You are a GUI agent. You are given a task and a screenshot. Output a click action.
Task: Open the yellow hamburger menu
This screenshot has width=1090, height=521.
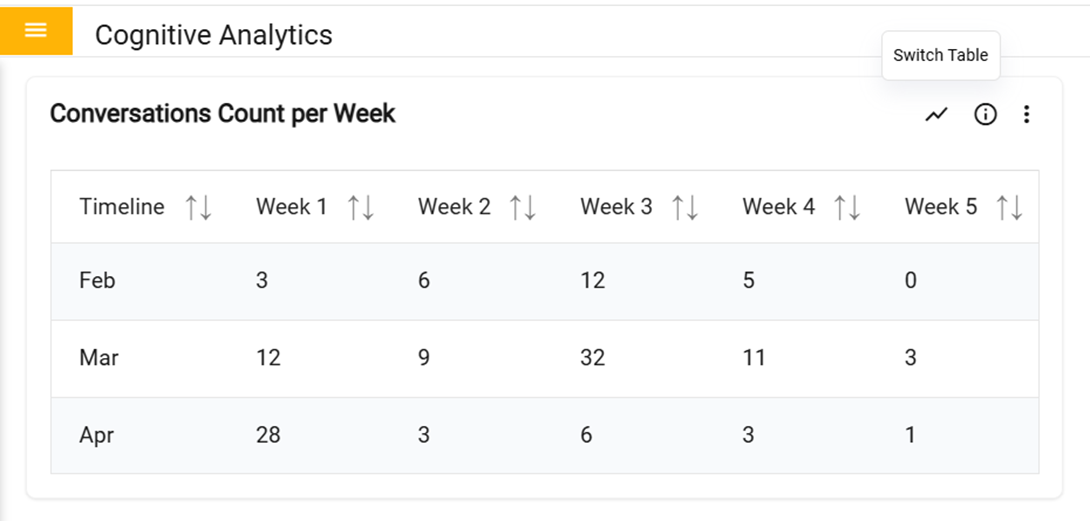(36, 30)
